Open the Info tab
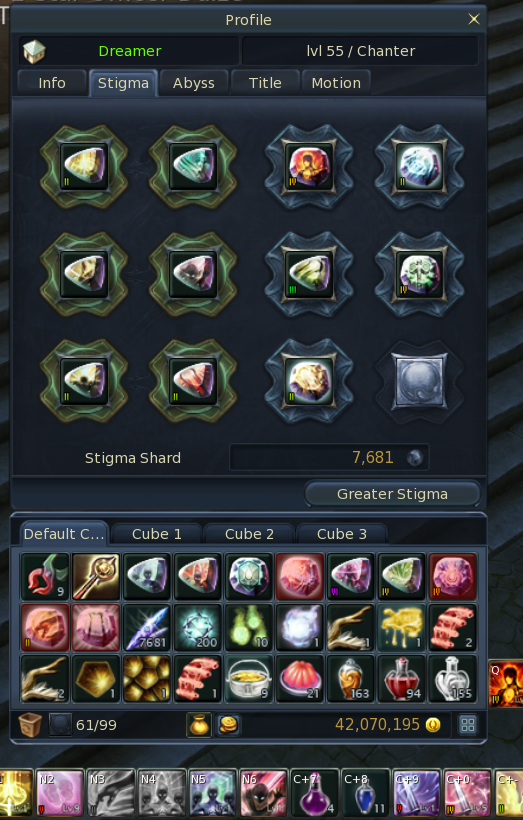523x820 pixels. click(52, 83)
